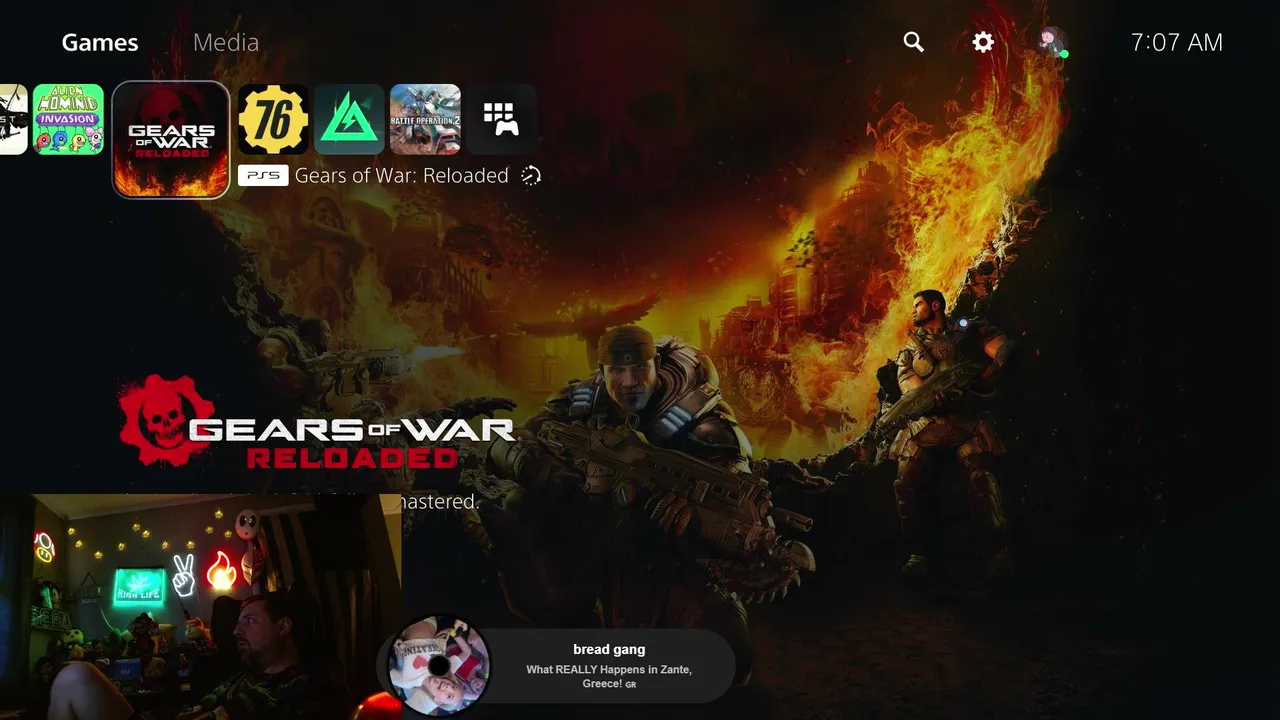Image resolution: width=1280 pixels, height=720 pixels.
Task: Click the bread gang notification title
Action: [609, 650]
